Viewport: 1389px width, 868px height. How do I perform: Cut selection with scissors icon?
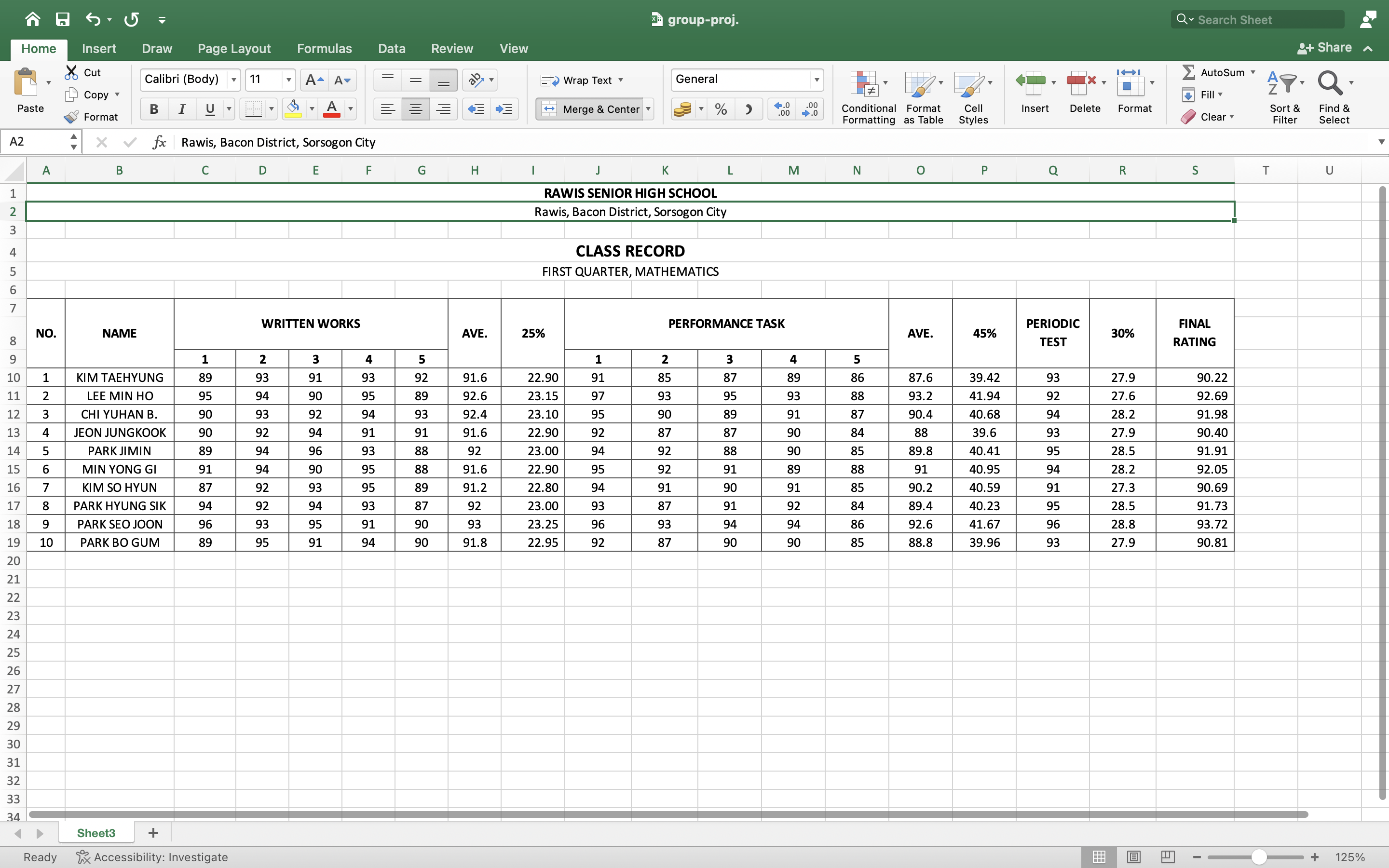click(x=71, y=72)
